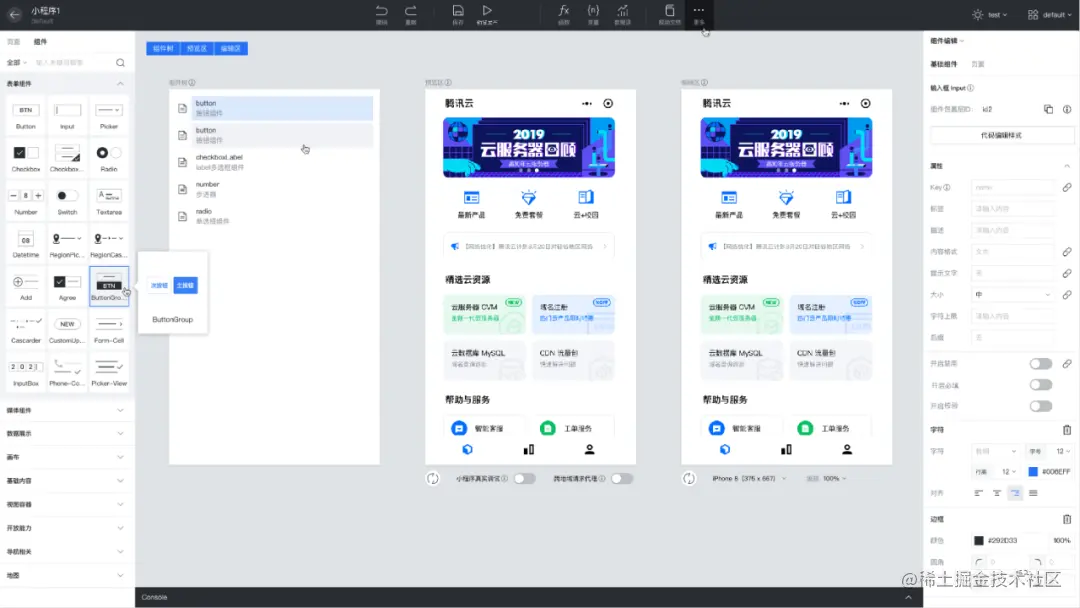Collapse the form components section chevron
Viewport: 1080px width, 608px height.
point(121,83)
